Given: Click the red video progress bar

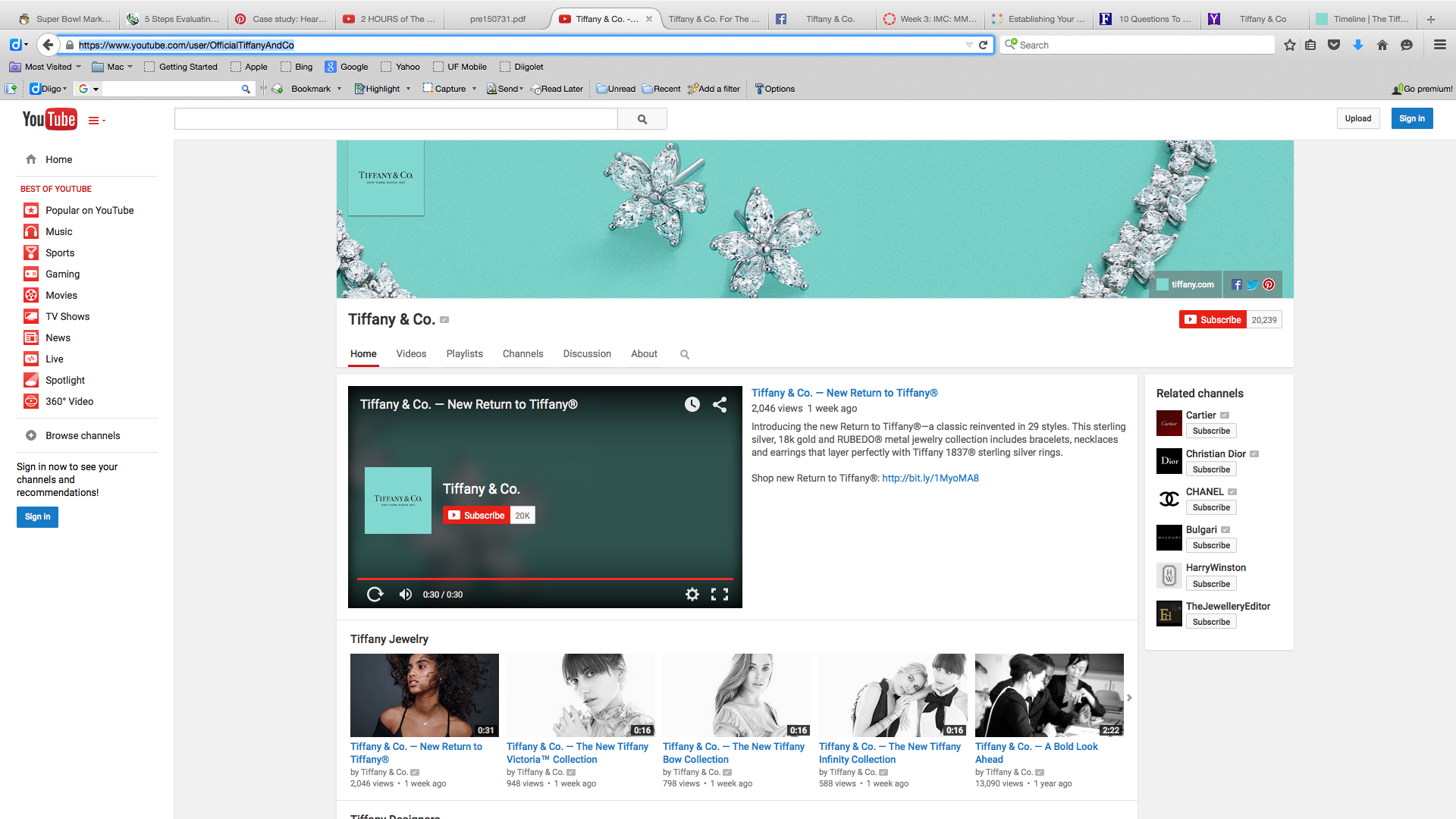Looking at the screenshot, I should (x=544, y=579).
